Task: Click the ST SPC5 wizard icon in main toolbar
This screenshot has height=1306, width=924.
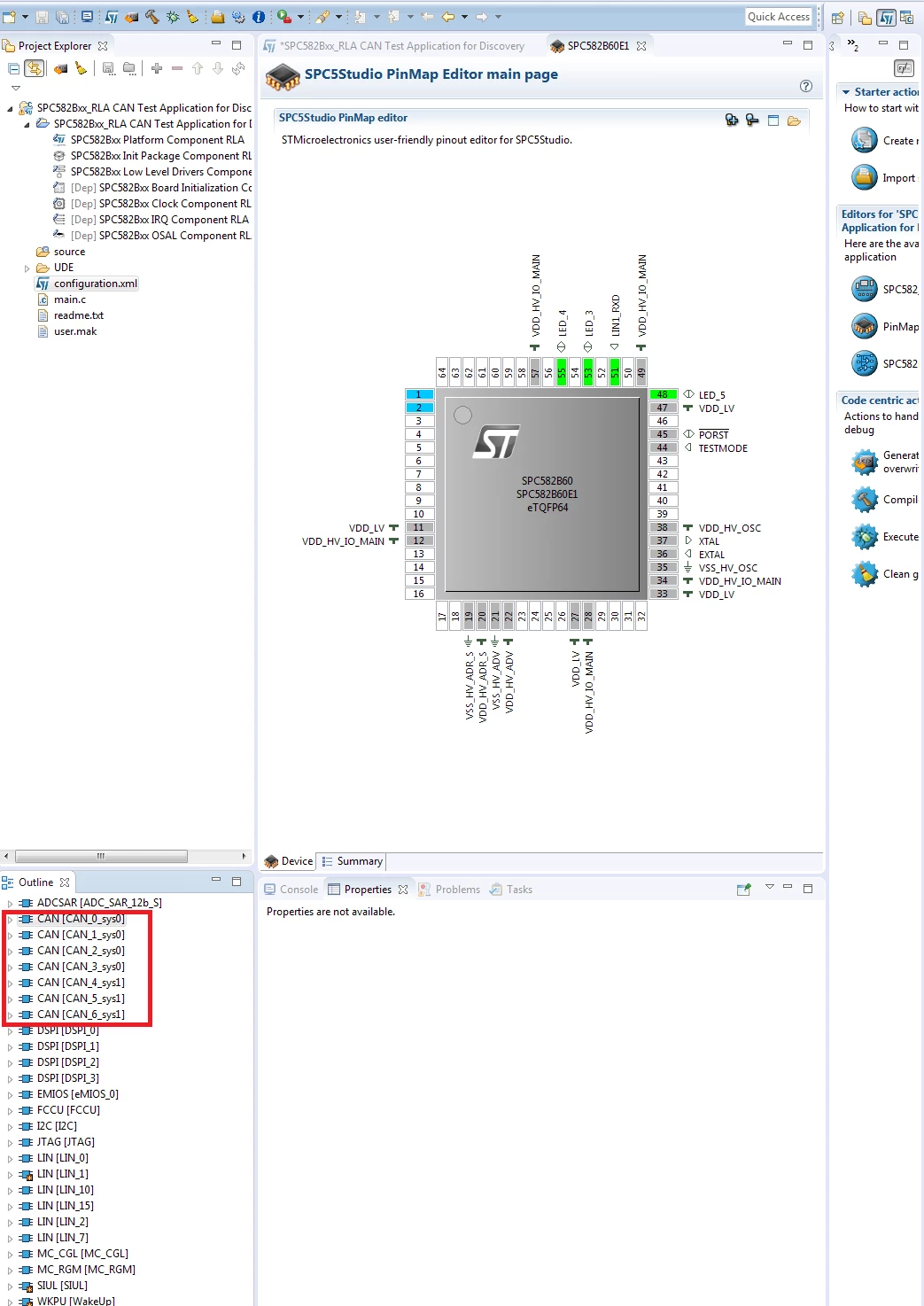Action: click(112, 17)
